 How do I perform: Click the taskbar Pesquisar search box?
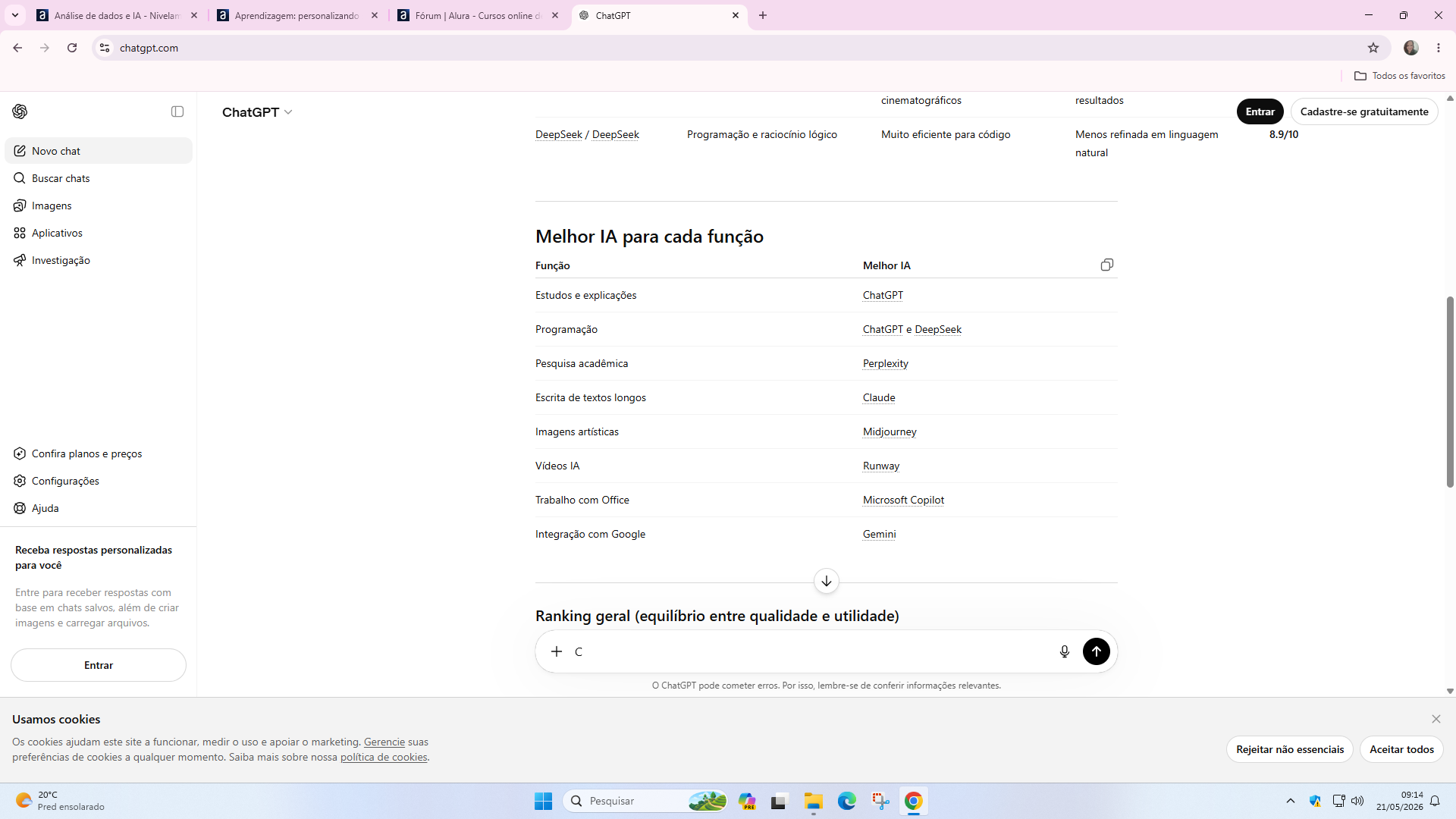(645, 801)
